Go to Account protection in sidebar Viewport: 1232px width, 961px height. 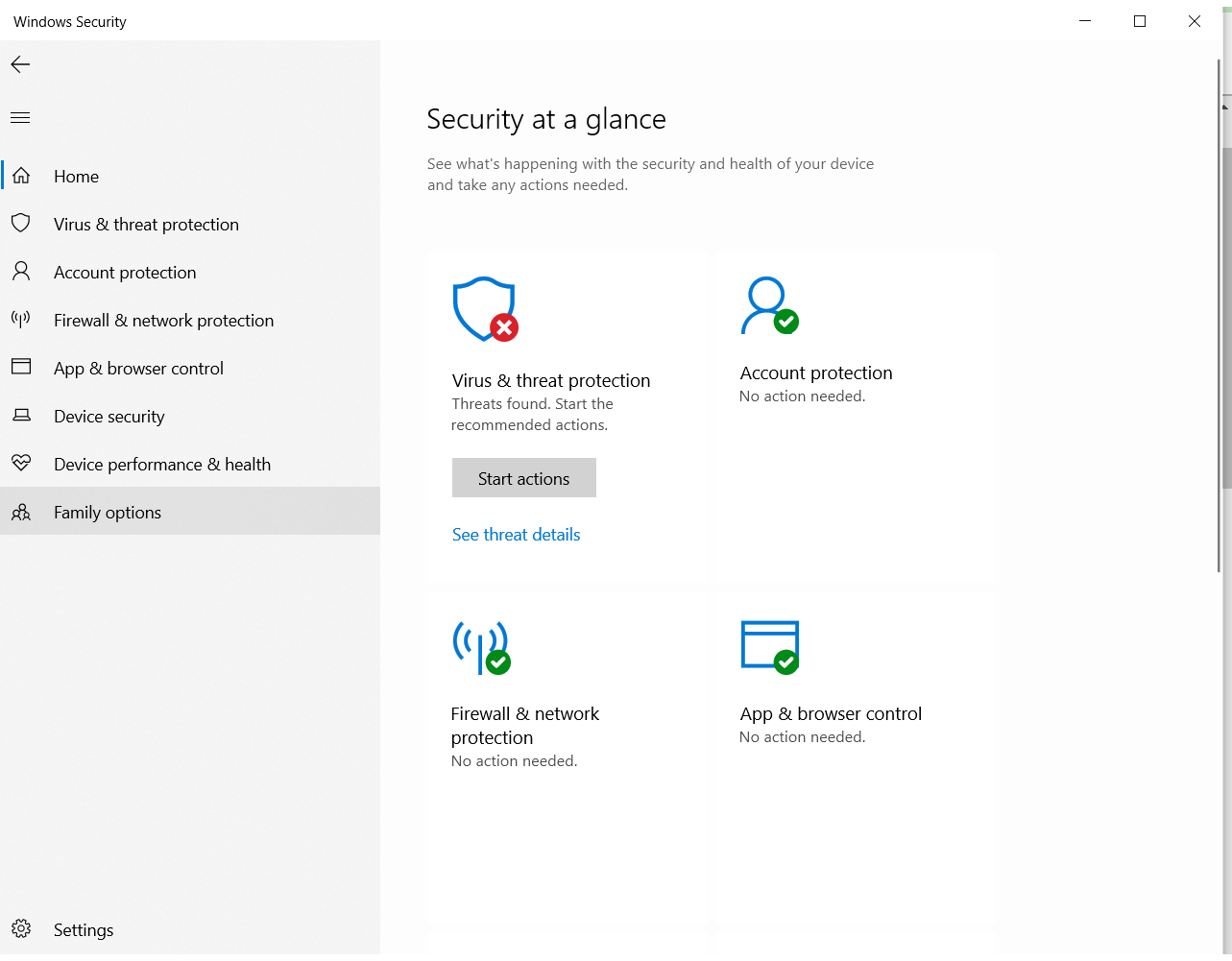(190, 272)
